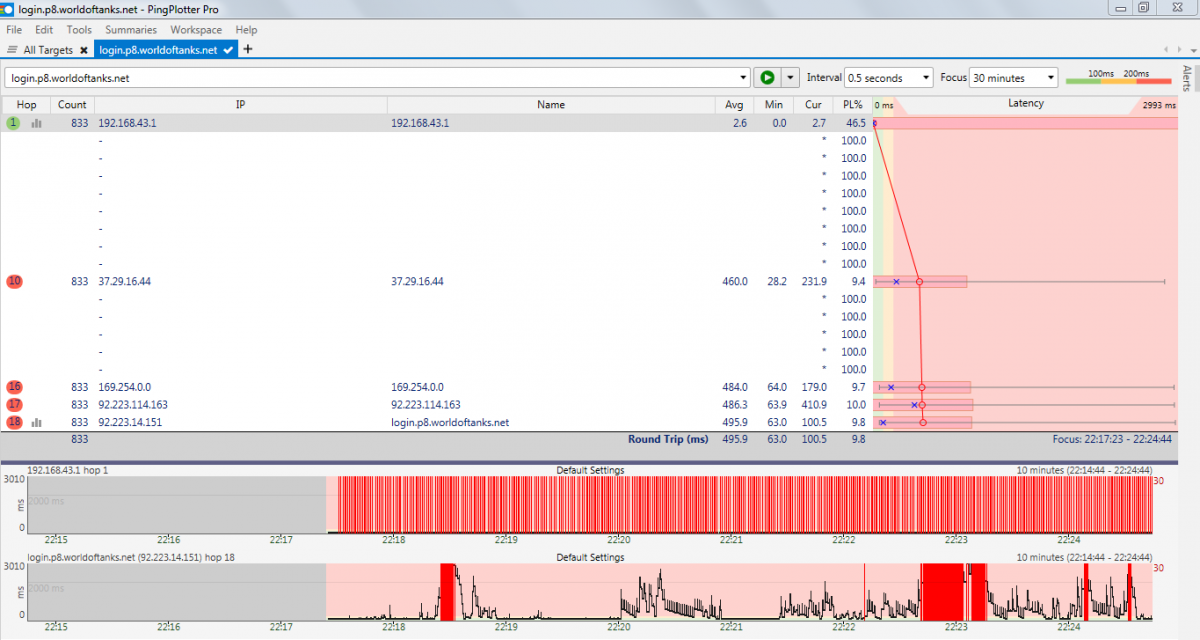1200x640 pixels.
Task: Open the Workspace menu
Action: click(196, 30)
